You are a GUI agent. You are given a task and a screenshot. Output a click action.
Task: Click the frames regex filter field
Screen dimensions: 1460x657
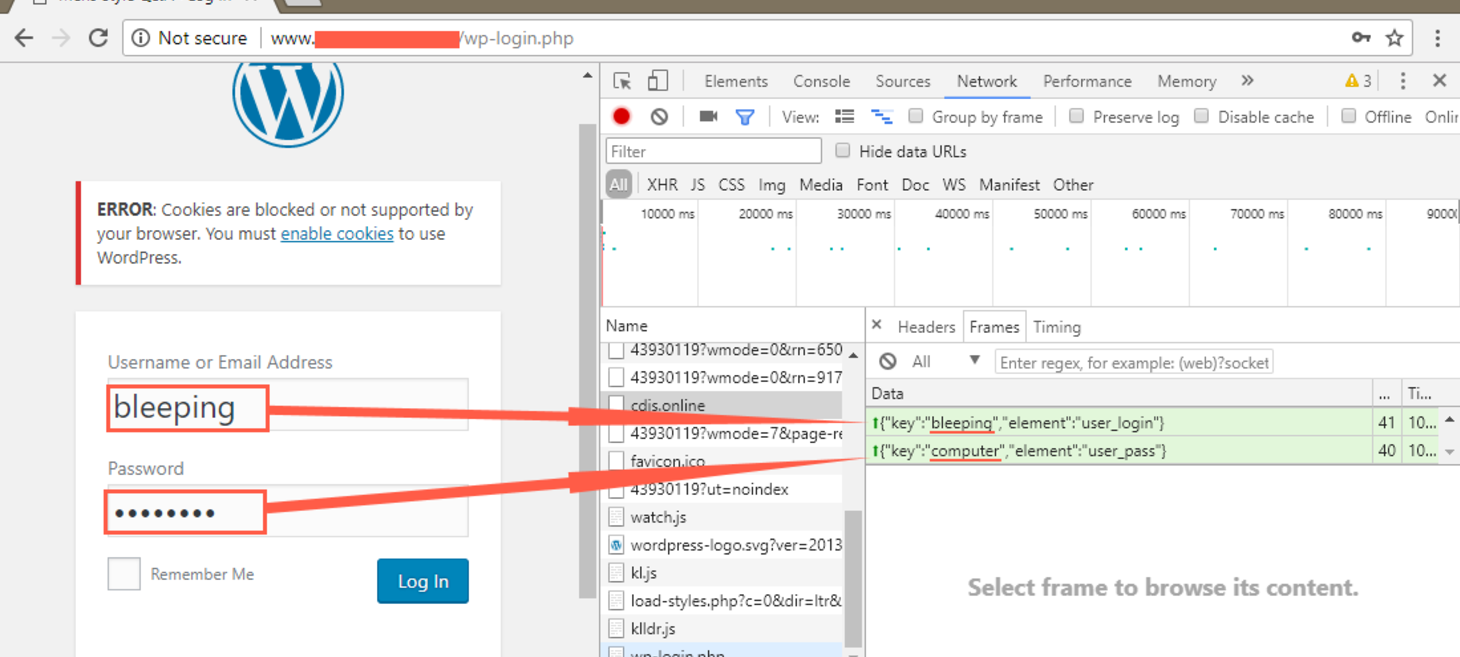1134,362
